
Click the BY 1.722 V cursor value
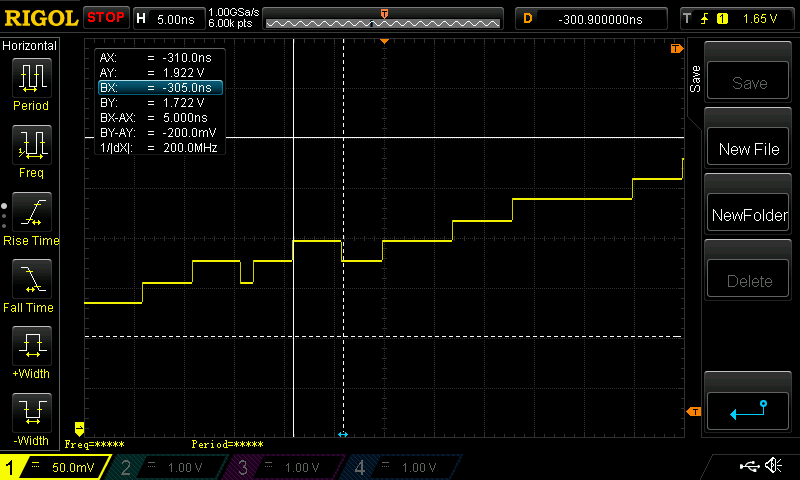[183, 103]
